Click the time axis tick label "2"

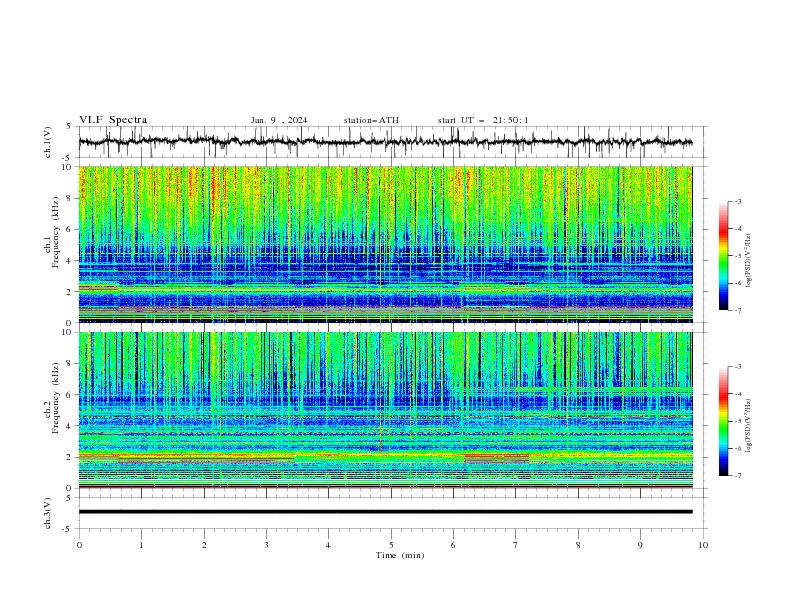point(204,545)
